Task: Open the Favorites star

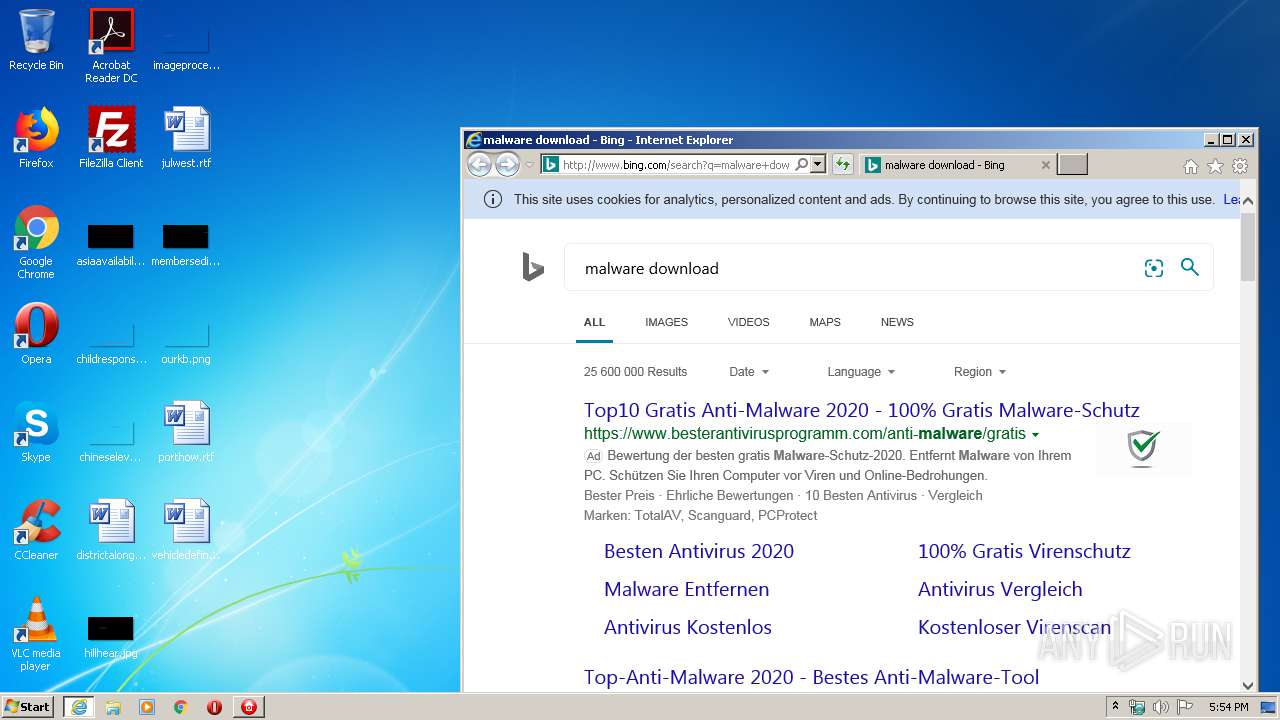Action: [1215, 166]
